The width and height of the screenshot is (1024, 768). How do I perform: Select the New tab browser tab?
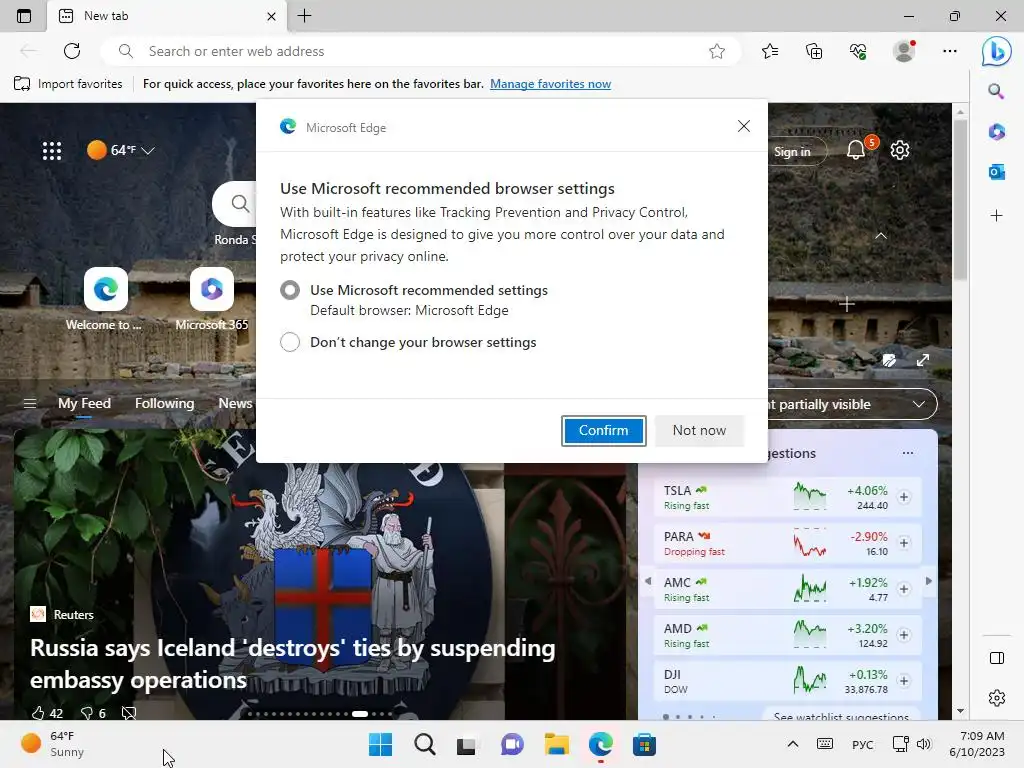[x=167, y=16]
